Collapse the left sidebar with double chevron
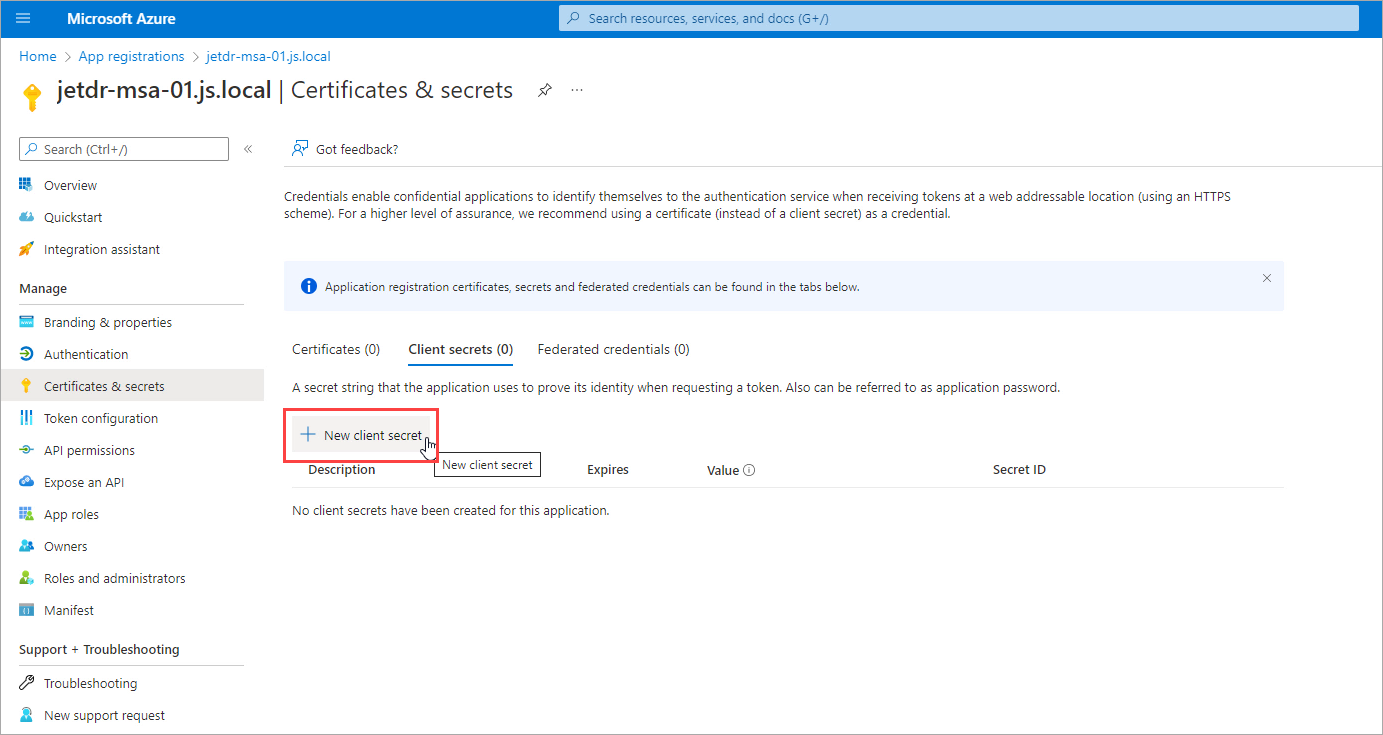Screen dimensions: 1383x735 pyautogui.click(x=248, y=149)
